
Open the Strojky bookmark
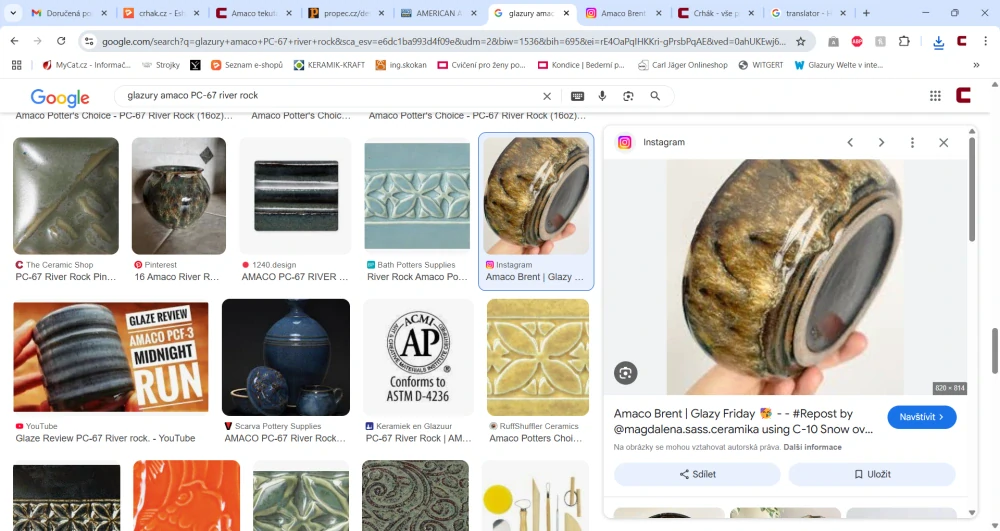pyautogui.click(x=161, y=65)
